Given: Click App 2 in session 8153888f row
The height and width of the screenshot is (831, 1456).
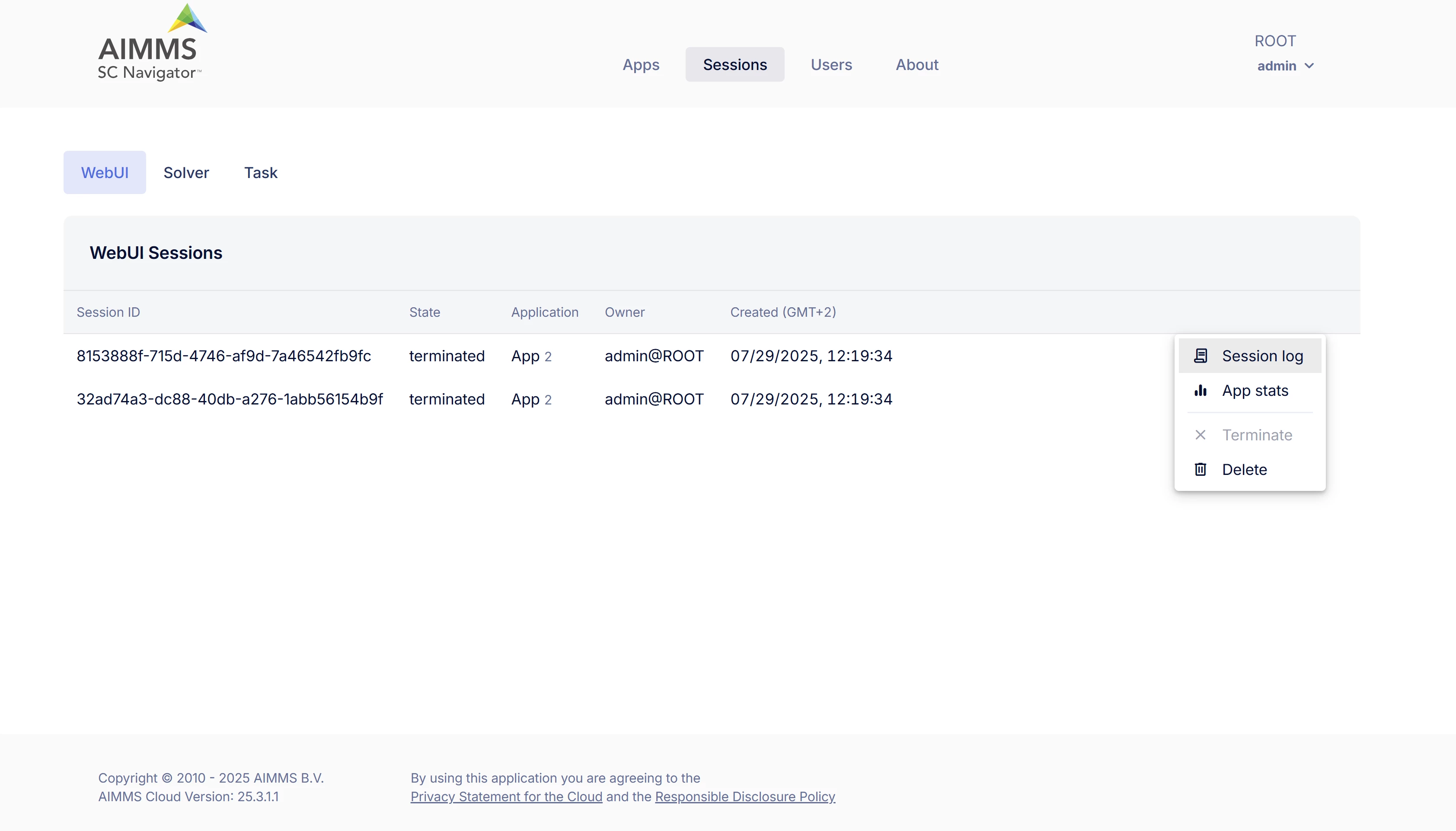Looking at the screenshot, I should coord(531,356).
